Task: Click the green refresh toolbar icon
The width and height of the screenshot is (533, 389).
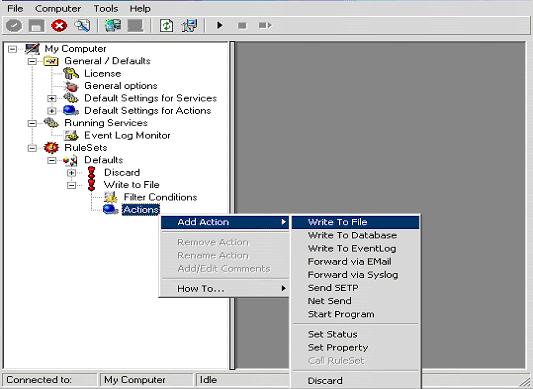Action: pos(166,26)
